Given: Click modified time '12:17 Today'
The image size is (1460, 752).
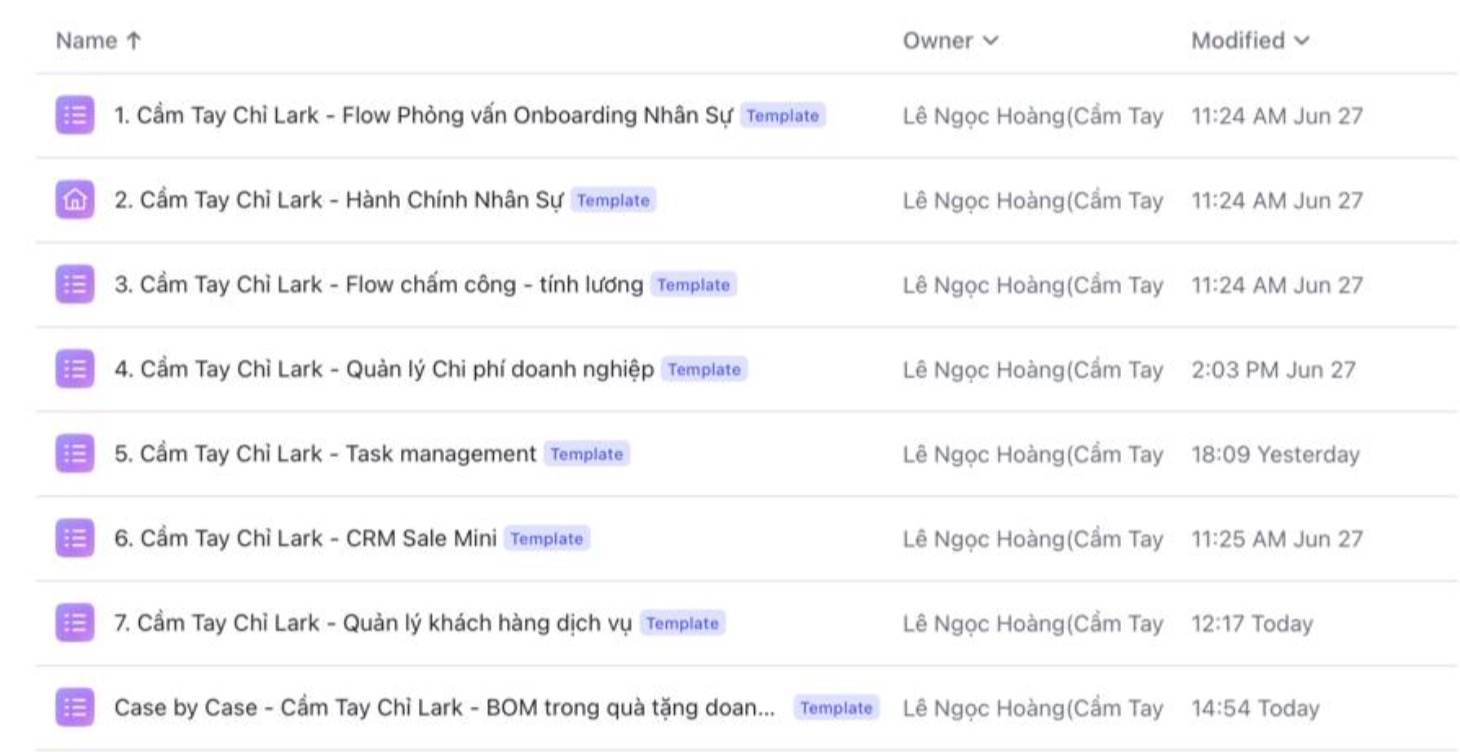Looking at the screenshot, I should click(x=1252, y=623).
